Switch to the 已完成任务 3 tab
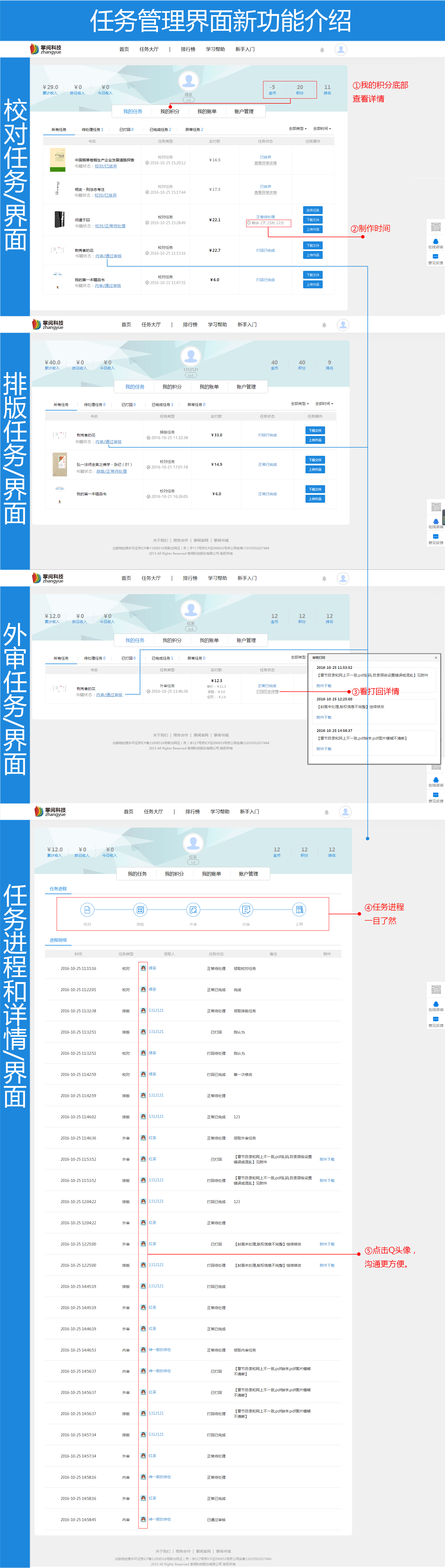Screen dimensions: 445x1568 (x=162, y=405)
